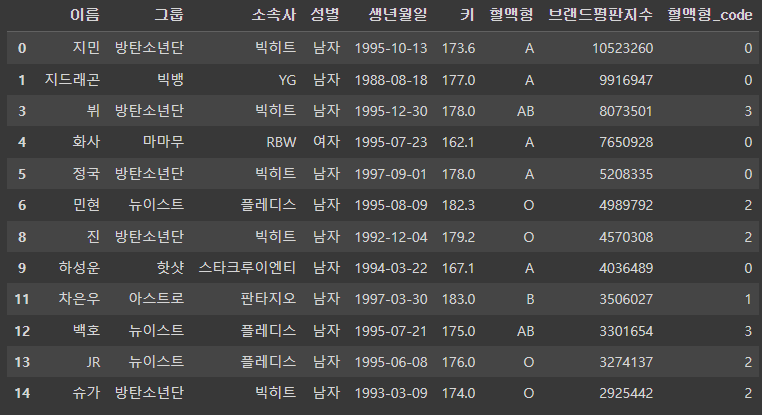Select the name cell 민현
The width and height of the screenshot is (762, 415).
[x=86, y=205]
